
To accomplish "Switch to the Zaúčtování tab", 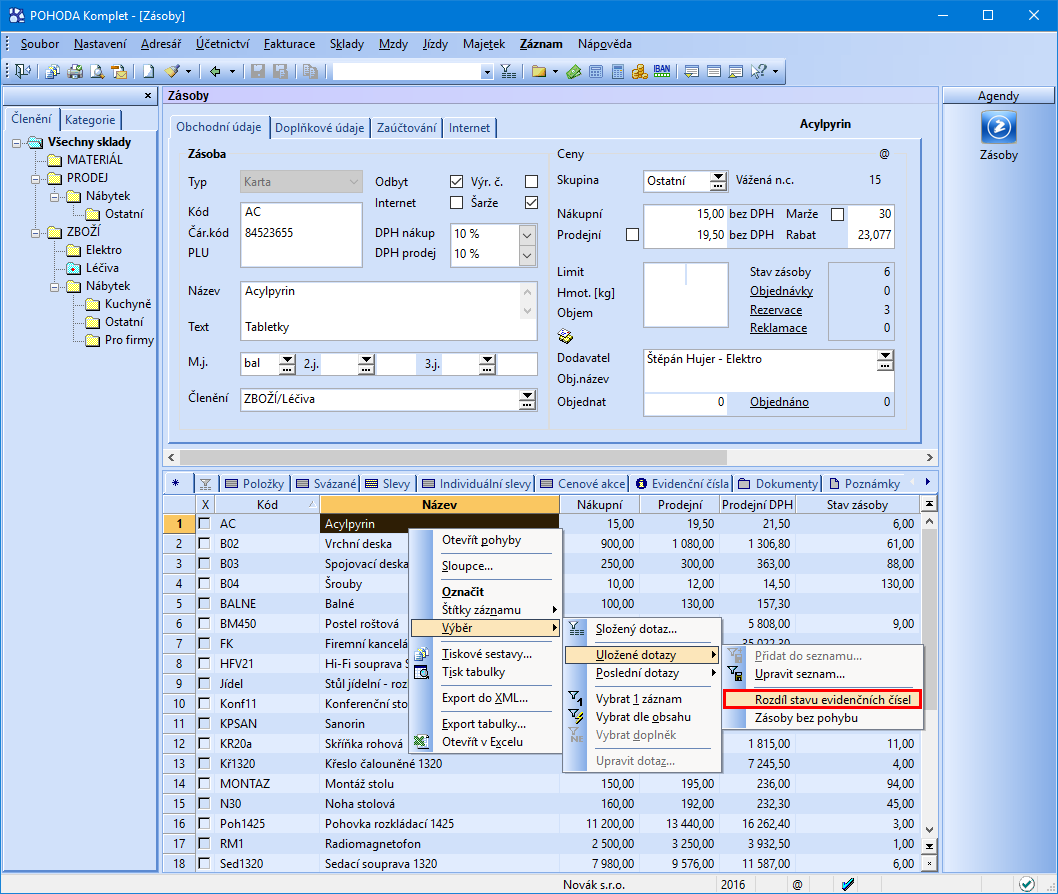I will (x=407, y=128).
